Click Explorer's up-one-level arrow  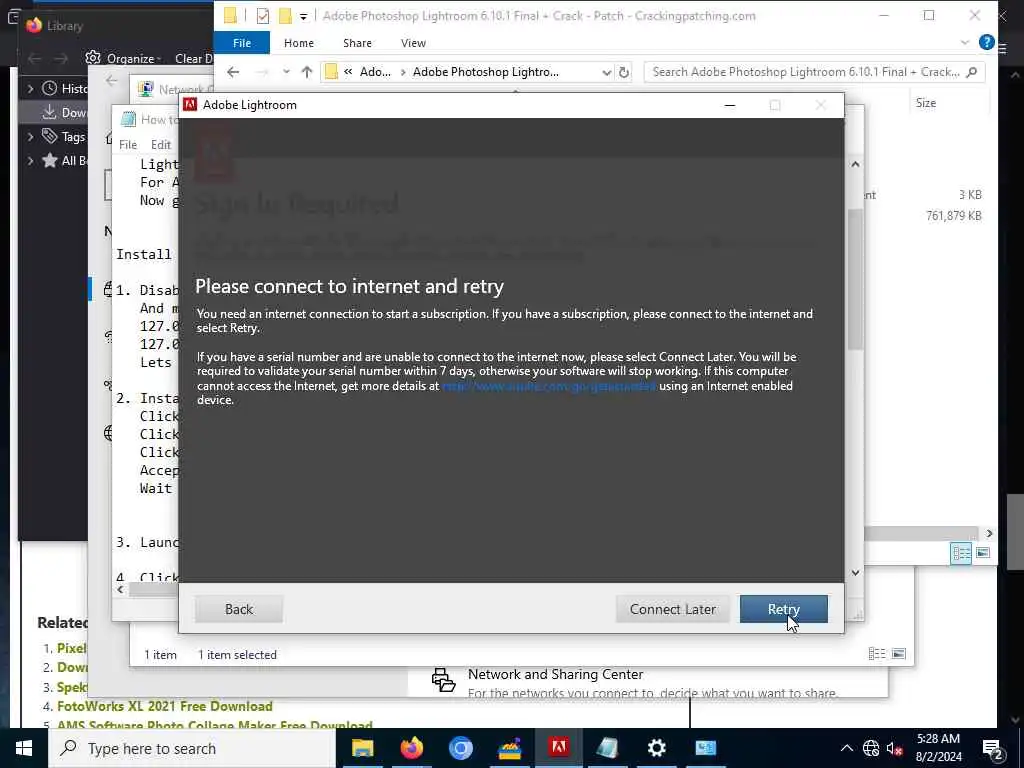coord(306,72)
